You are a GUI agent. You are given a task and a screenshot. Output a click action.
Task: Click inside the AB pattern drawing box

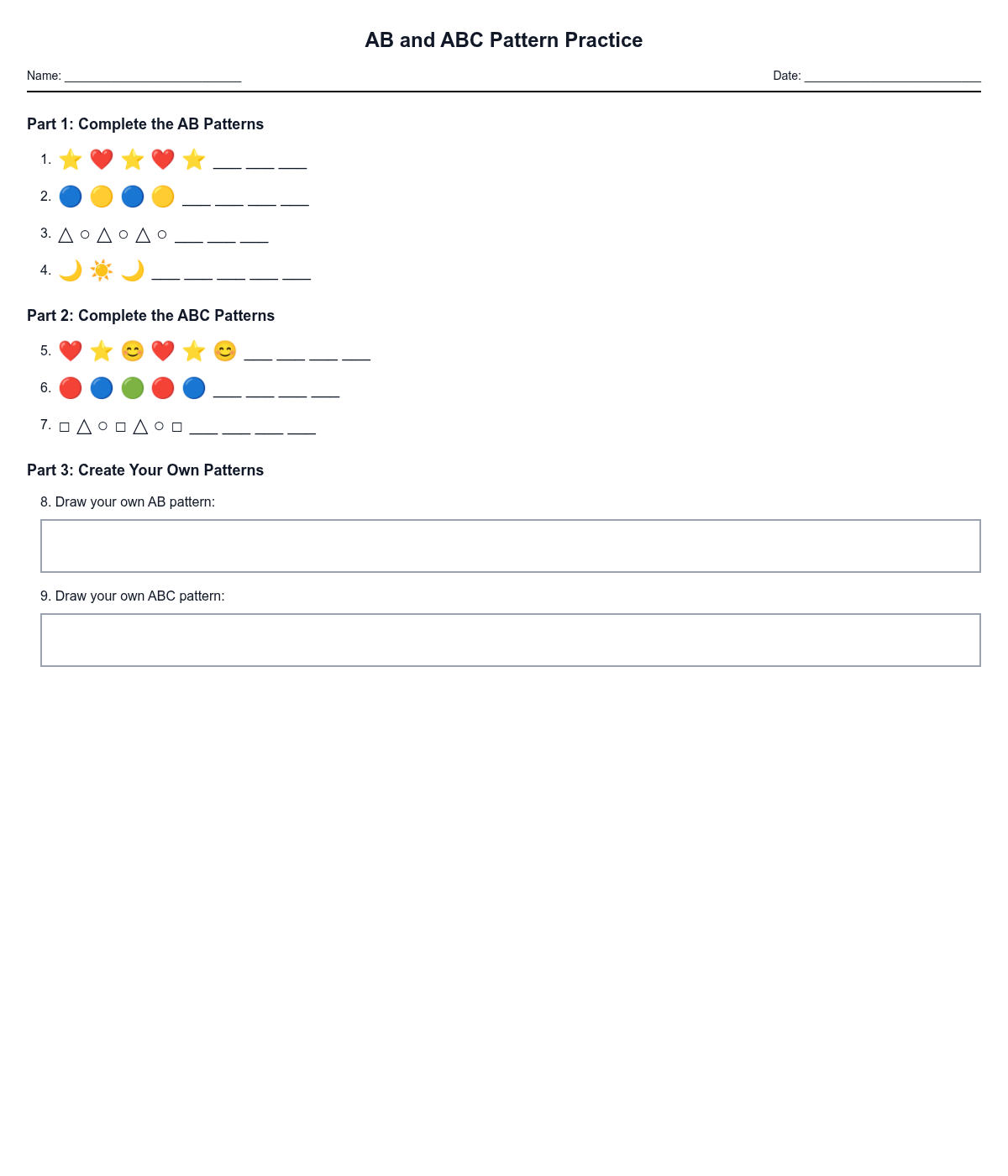tap(511, 546)
